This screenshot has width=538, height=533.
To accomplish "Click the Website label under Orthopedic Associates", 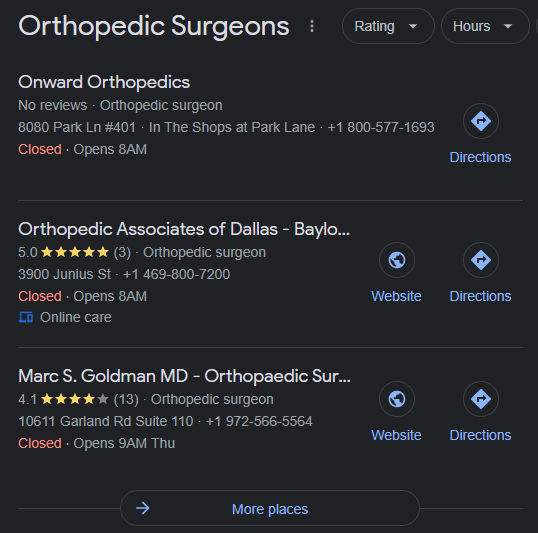I will (396, 296).
